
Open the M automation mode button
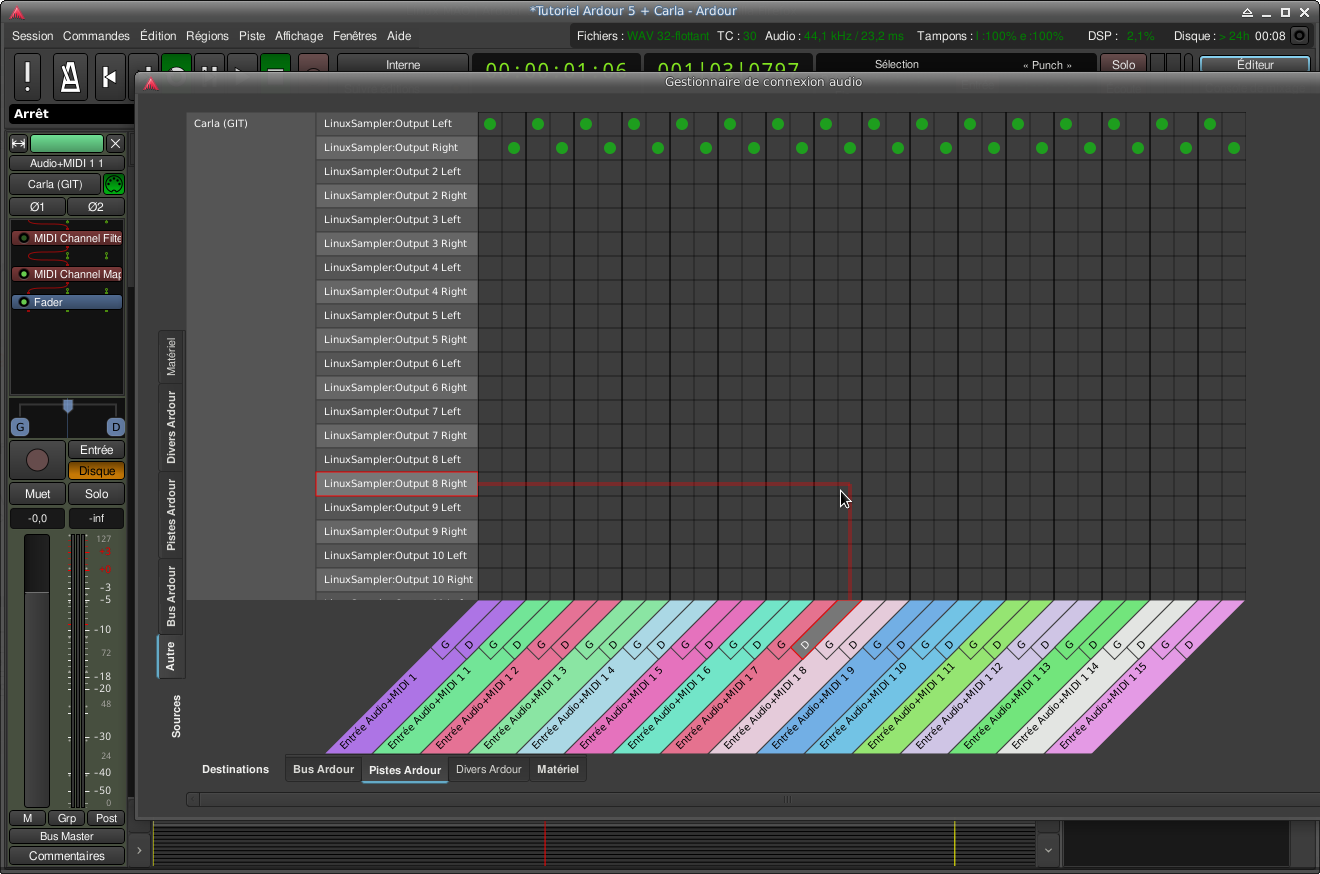point(27,818)
